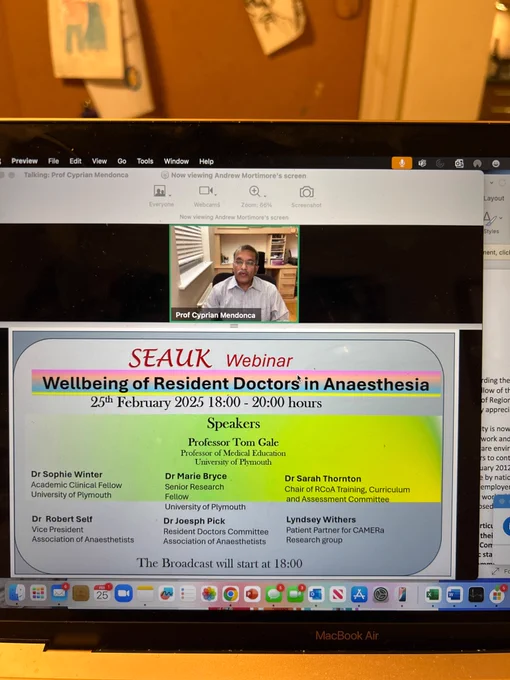Open the Window menu
The image size is (510, 680).
(x=176, y=161)
